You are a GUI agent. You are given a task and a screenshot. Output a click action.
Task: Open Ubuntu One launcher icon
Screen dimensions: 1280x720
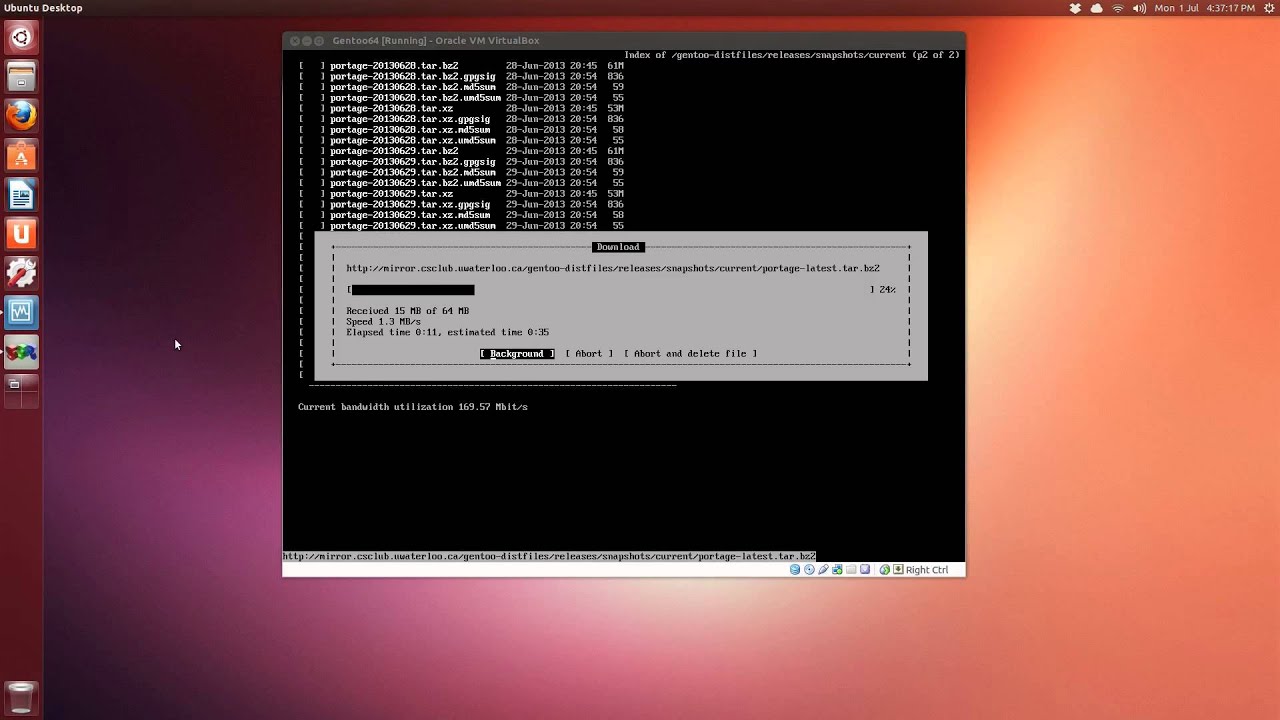(x=21, y=233)
